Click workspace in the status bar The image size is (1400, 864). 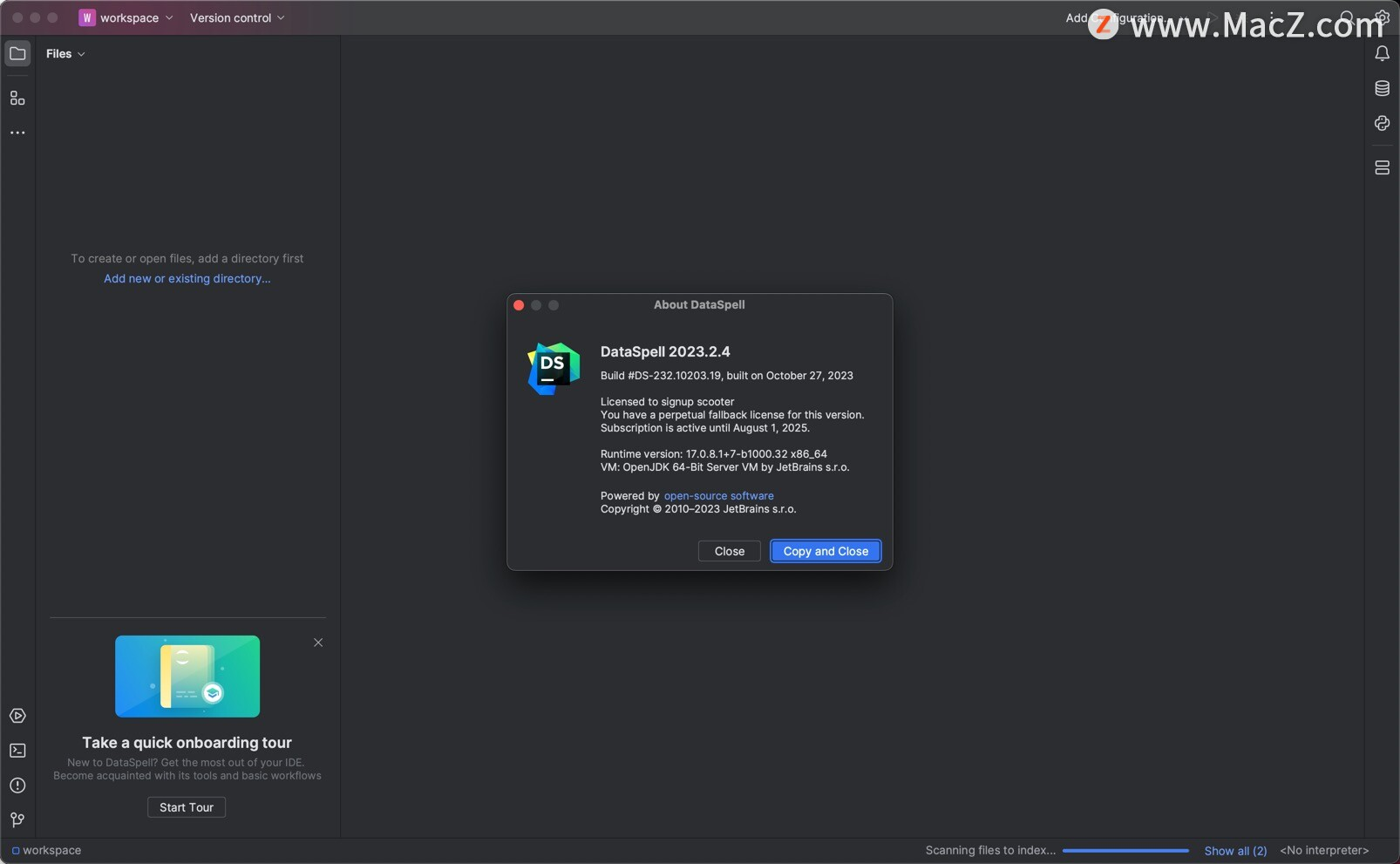46,850
